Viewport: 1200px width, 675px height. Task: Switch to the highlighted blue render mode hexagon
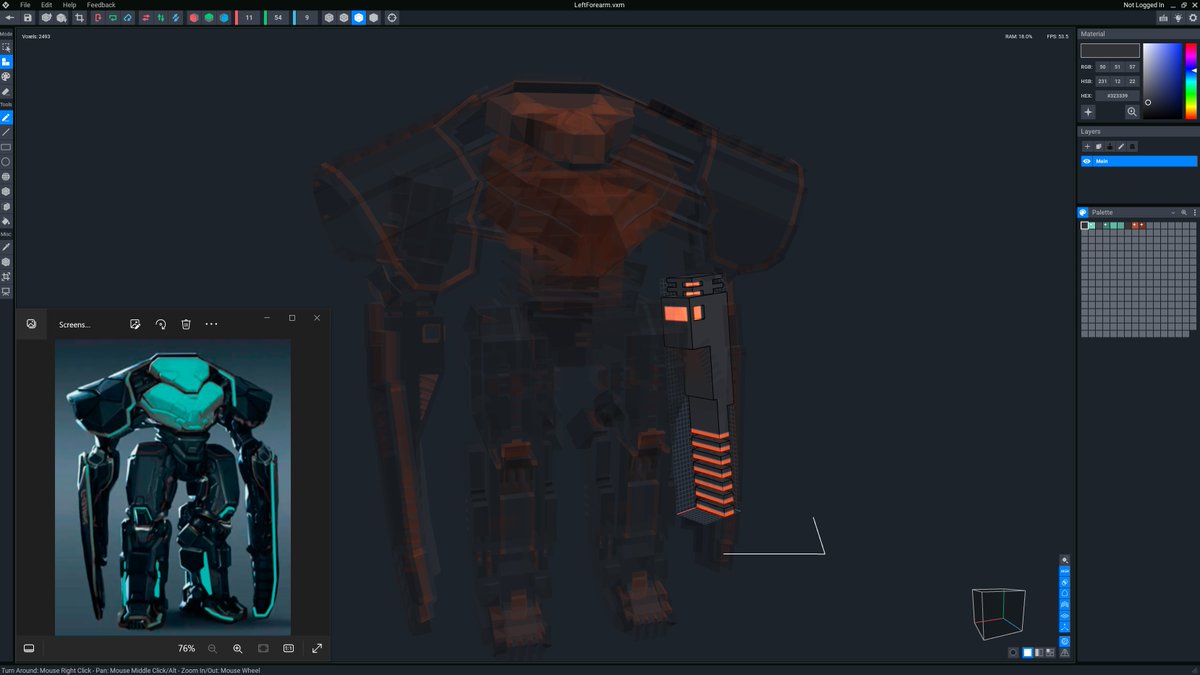click(x=358, y=17)
